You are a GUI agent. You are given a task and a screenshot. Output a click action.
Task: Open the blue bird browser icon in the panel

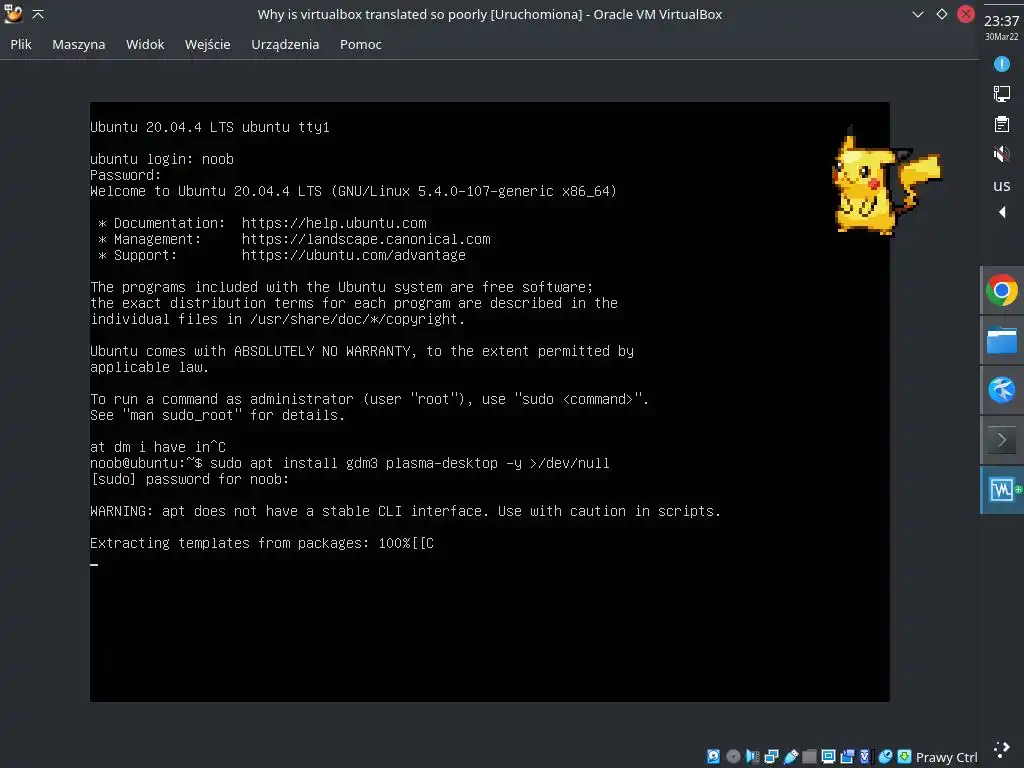(1002, 390)
